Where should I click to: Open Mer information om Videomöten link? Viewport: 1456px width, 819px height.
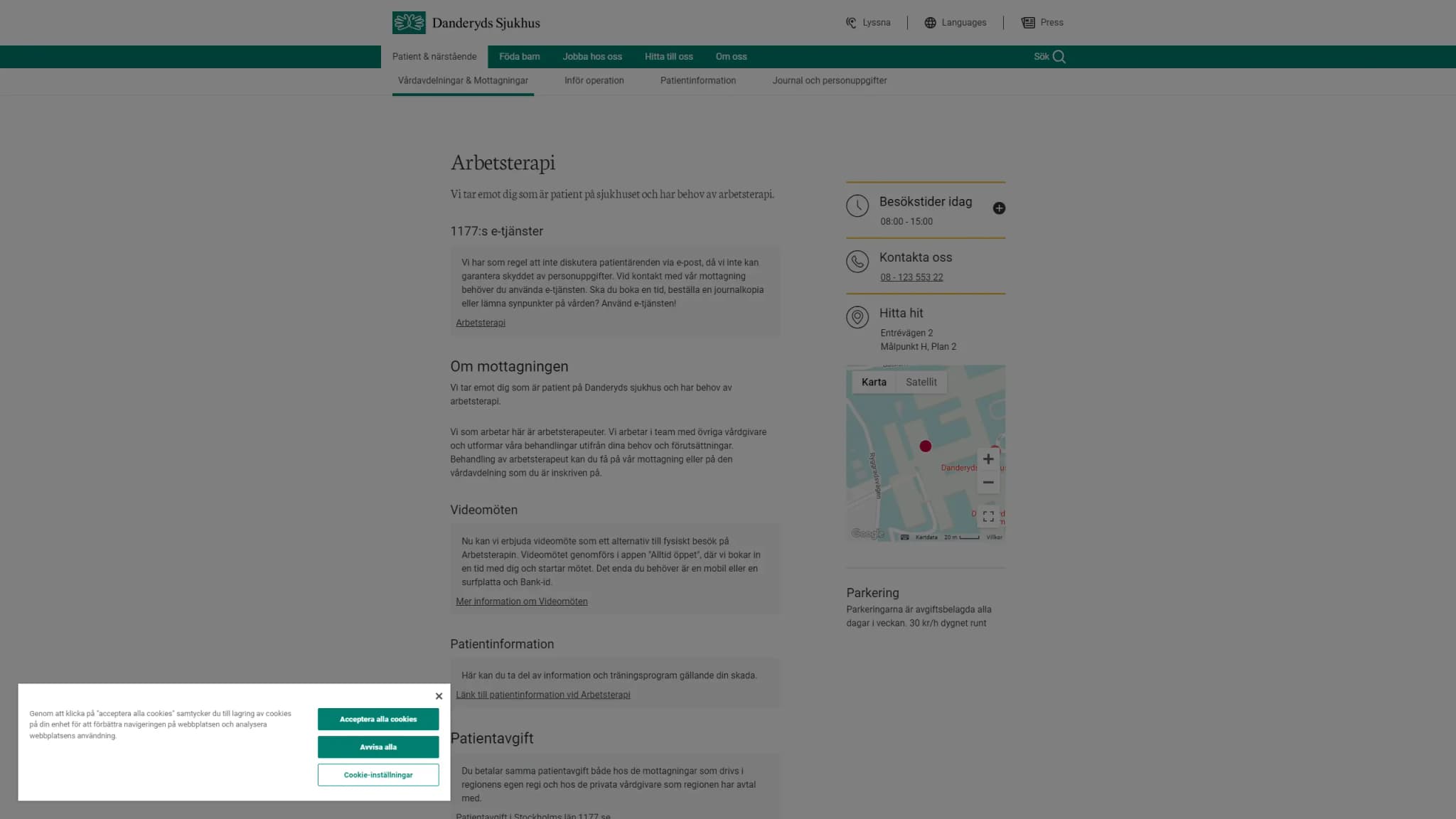[x=522, y=601]
